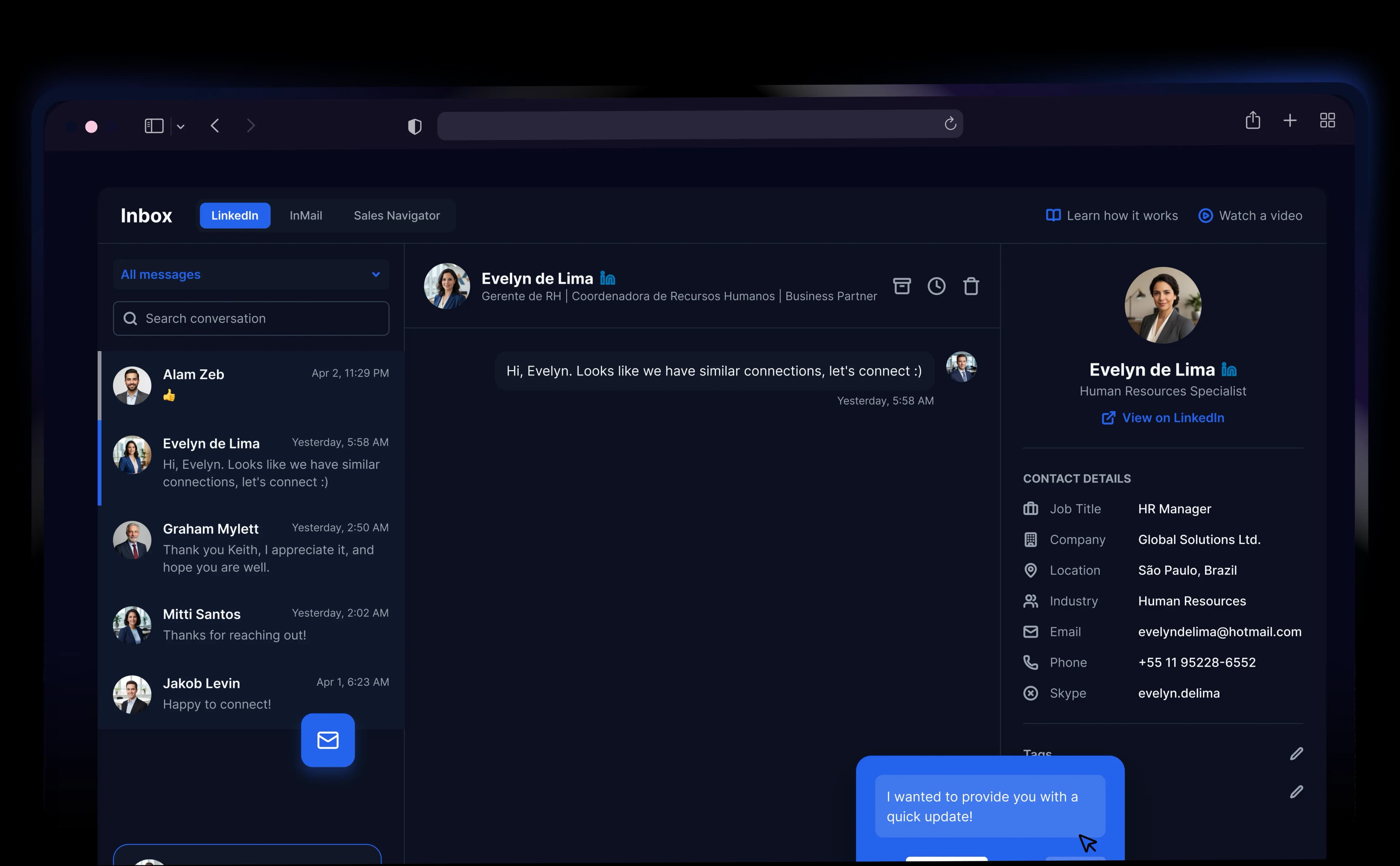Click the browser reload icon
Viewport: 1400px width, 866px height.
pos(950,124)
